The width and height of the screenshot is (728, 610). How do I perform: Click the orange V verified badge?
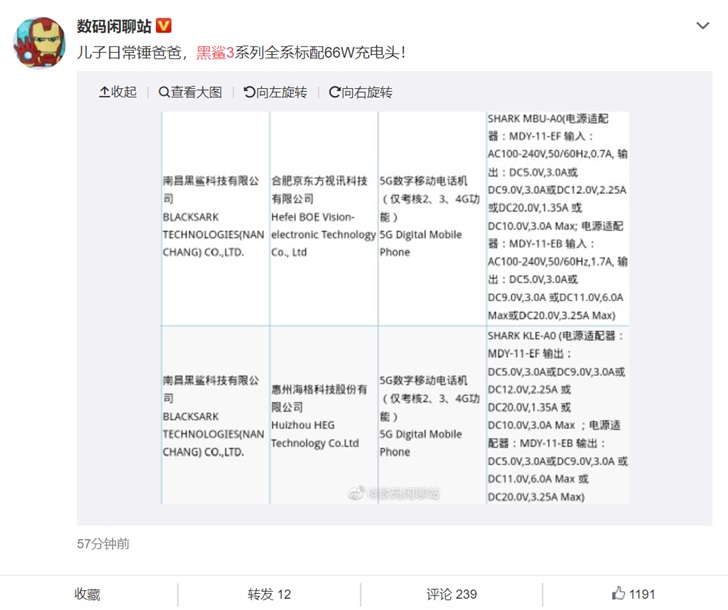(x=163, y=26)
